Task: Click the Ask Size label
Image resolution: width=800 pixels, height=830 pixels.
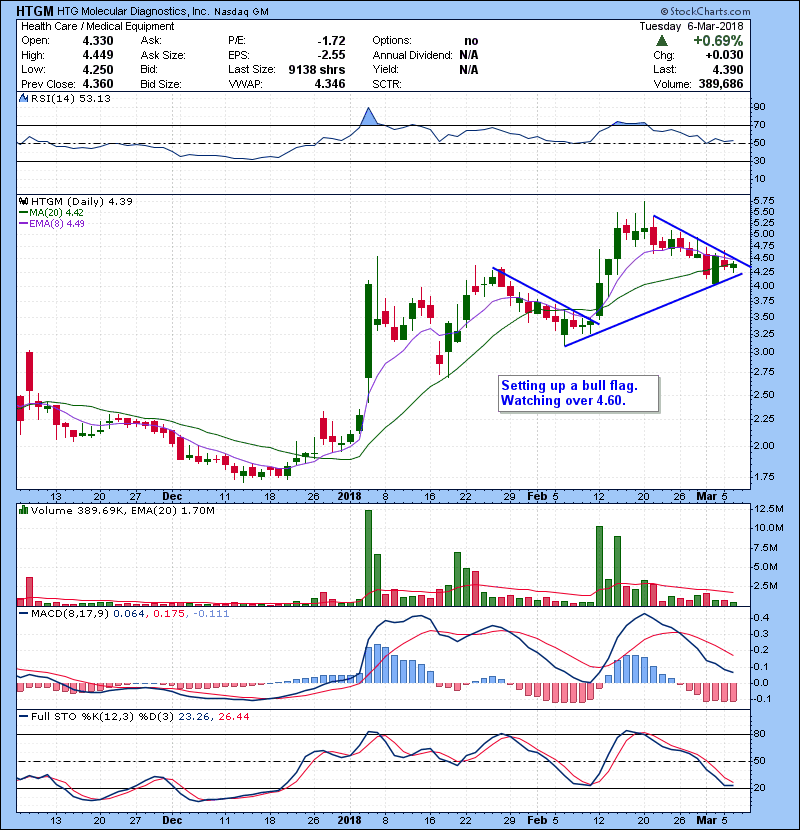Action: point(163,55)
